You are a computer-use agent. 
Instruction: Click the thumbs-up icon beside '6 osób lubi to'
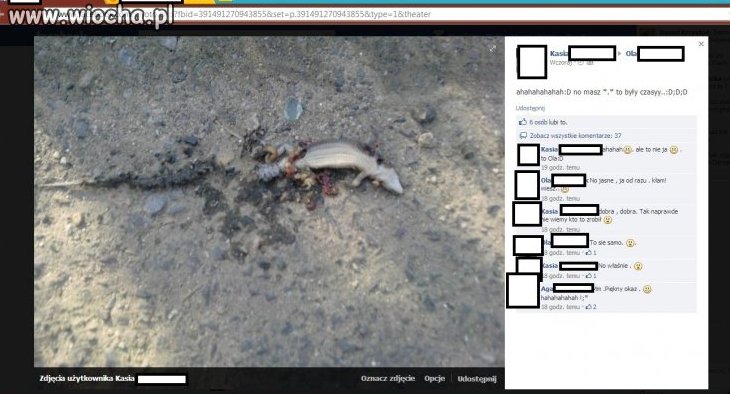[x=523, y=122]
